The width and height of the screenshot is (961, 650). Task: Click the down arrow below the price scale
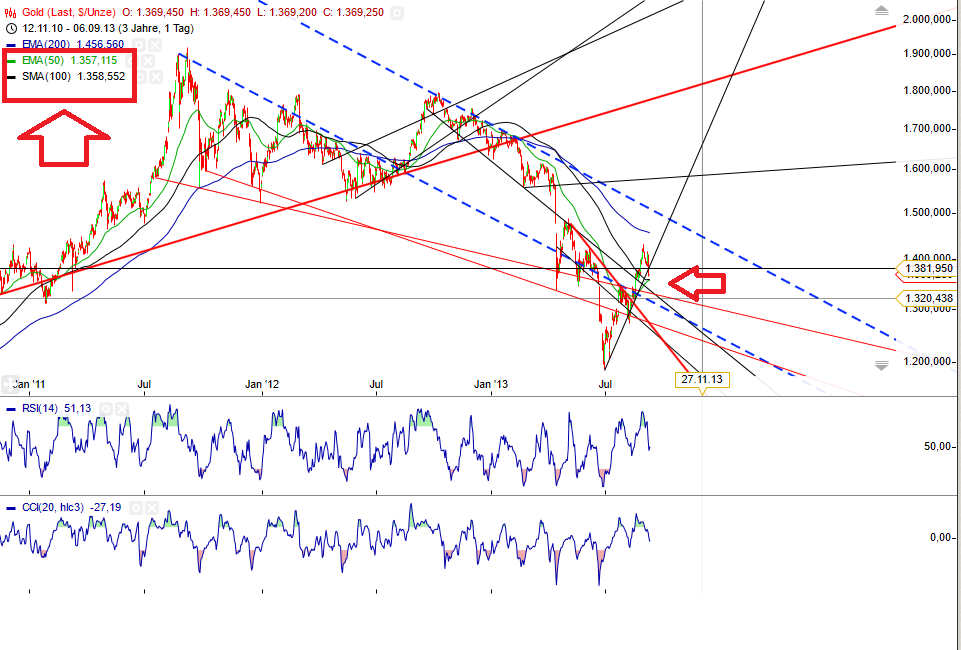(x=881, y=365)
